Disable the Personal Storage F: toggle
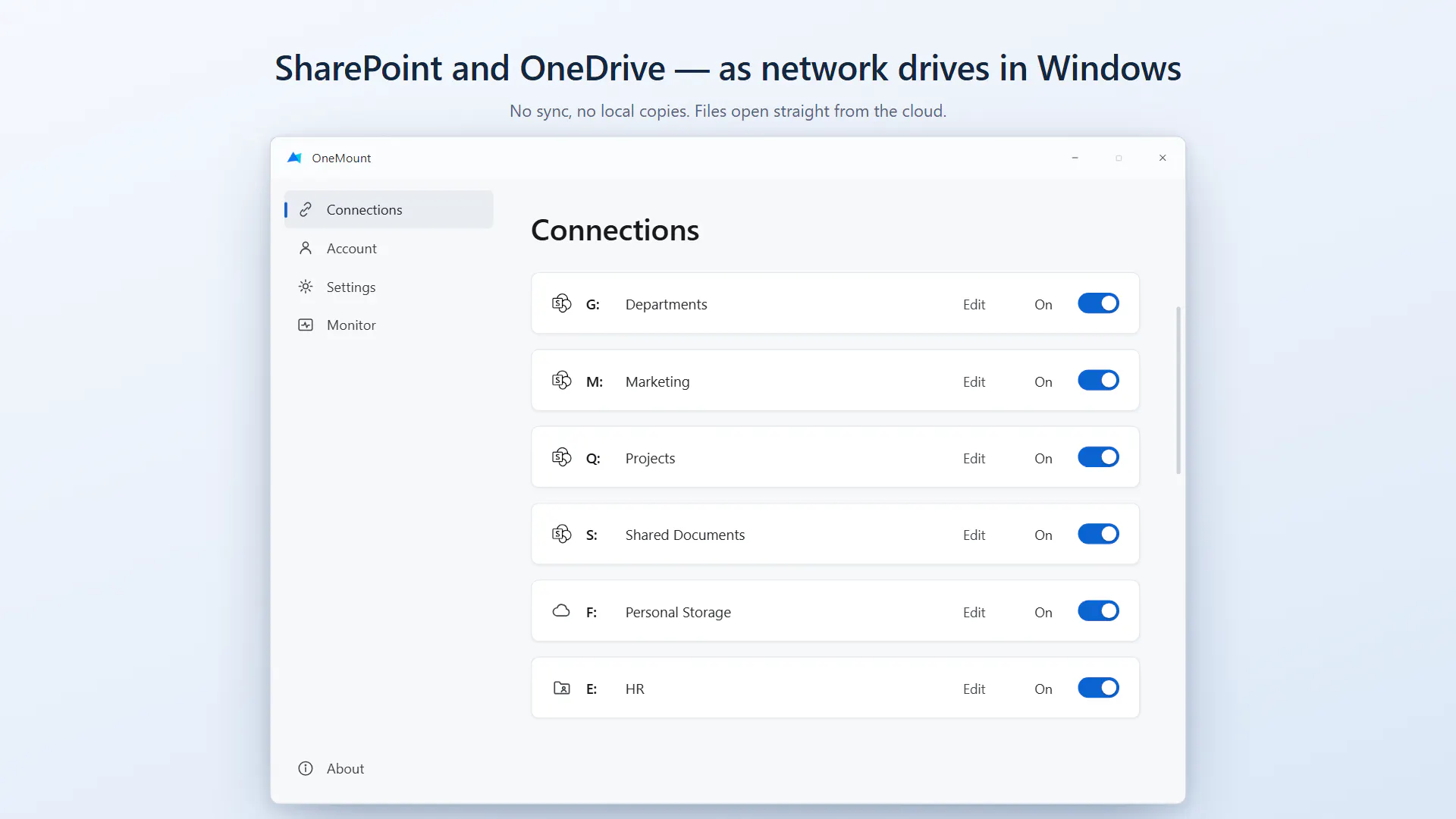1456x819 pixels. [x=1098, y=611]
